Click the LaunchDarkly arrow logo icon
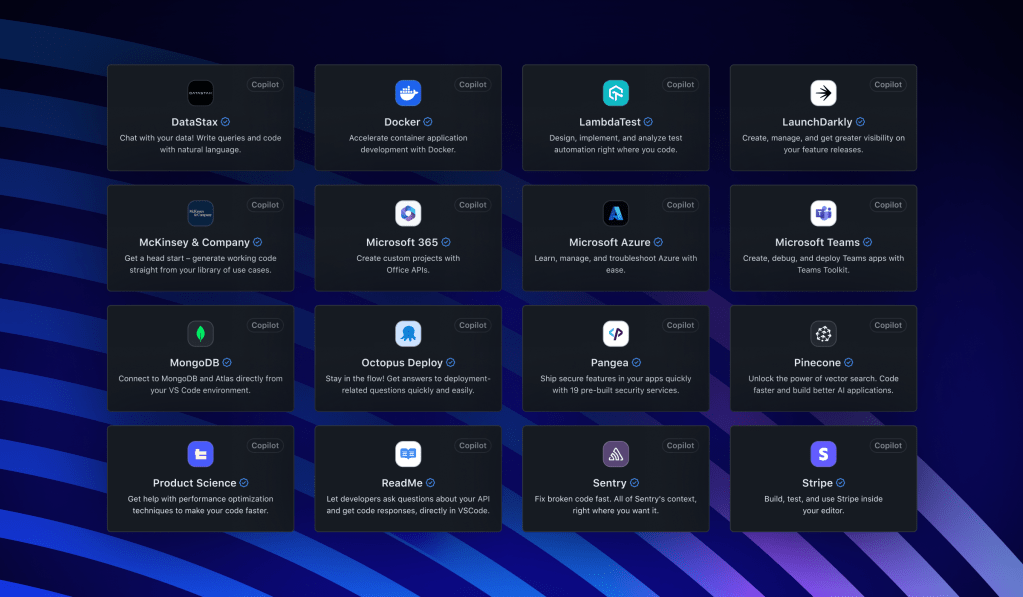 tap(823, 93)
